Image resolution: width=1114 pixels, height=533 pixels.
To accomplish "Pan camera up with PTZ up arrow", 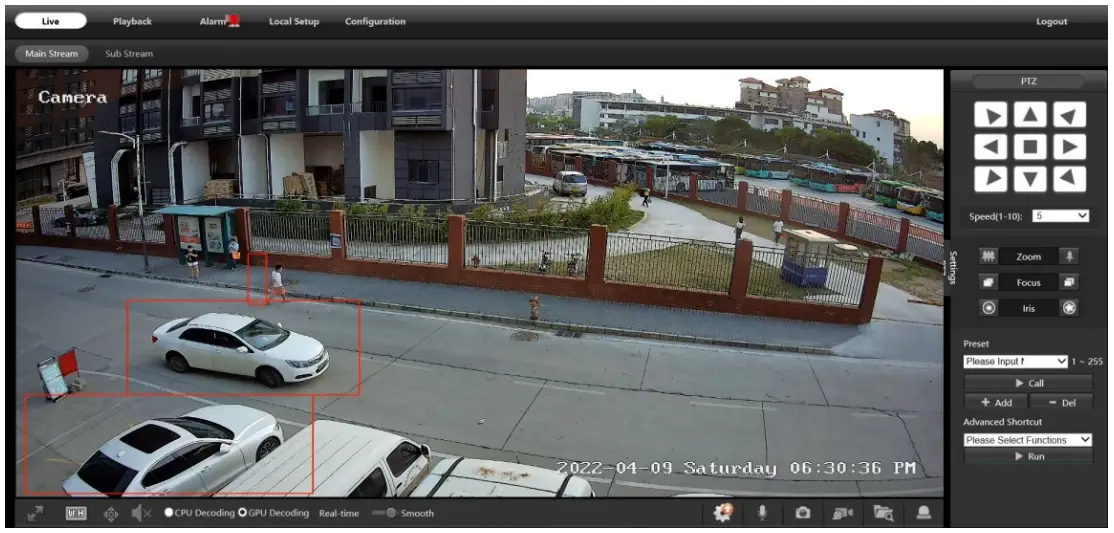I will point(1029,114).
